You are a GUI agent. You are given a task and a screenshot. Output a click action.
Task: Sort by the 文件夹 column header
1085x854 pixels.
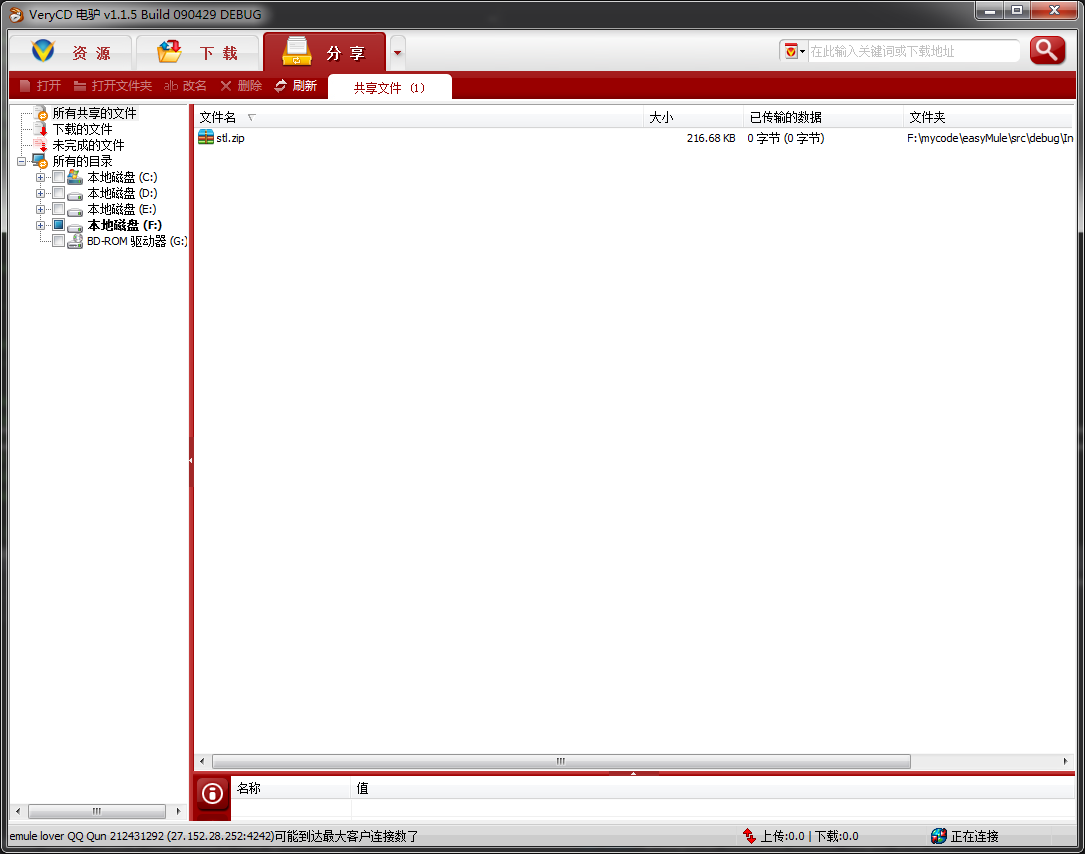(x=990, y=117)
